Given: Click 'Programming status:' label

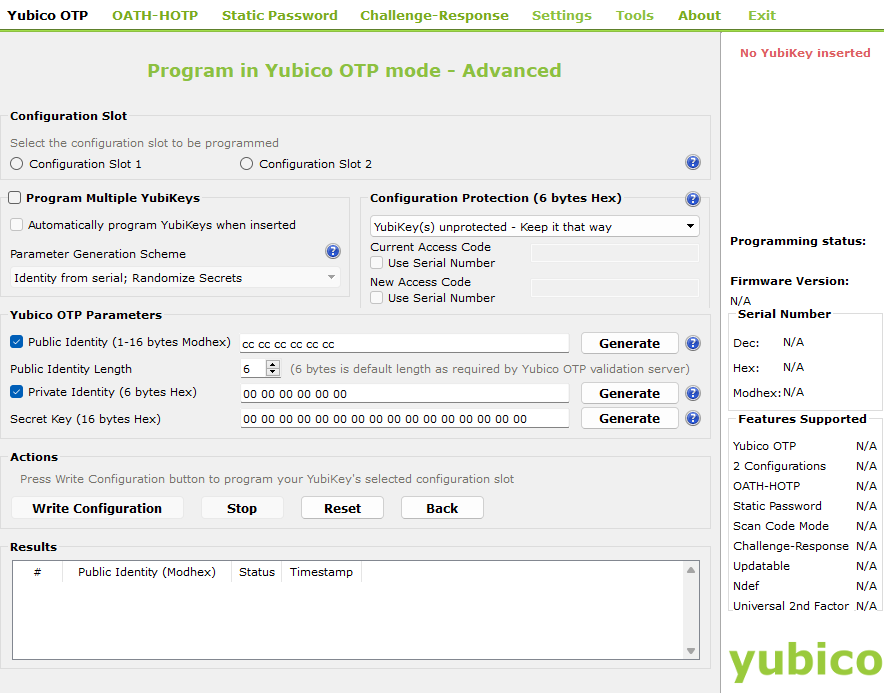Looking at the screenshot, I should (x=798, y=241).
